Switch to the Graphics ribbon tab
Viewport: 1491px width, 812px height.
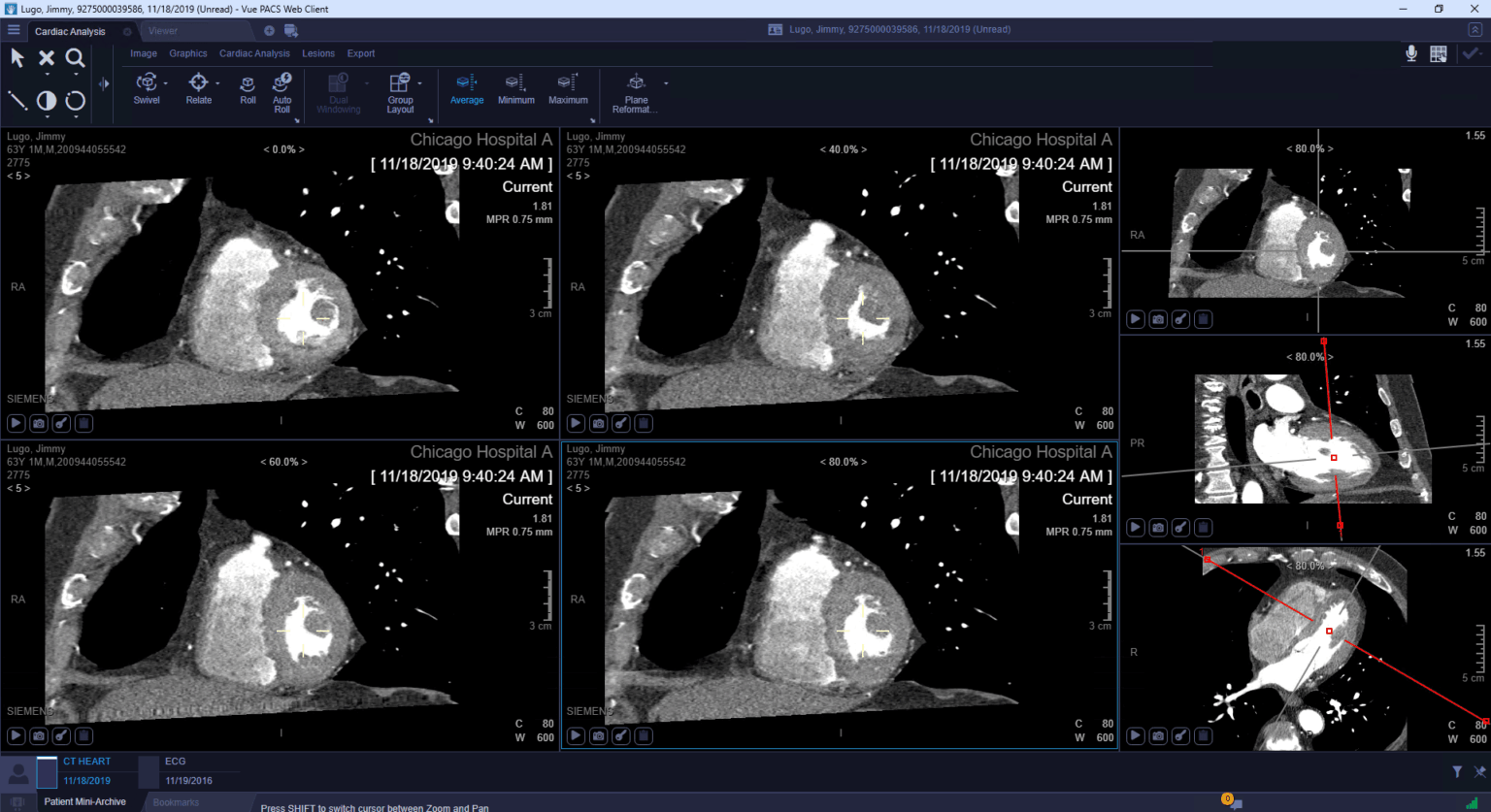[187, 53]
